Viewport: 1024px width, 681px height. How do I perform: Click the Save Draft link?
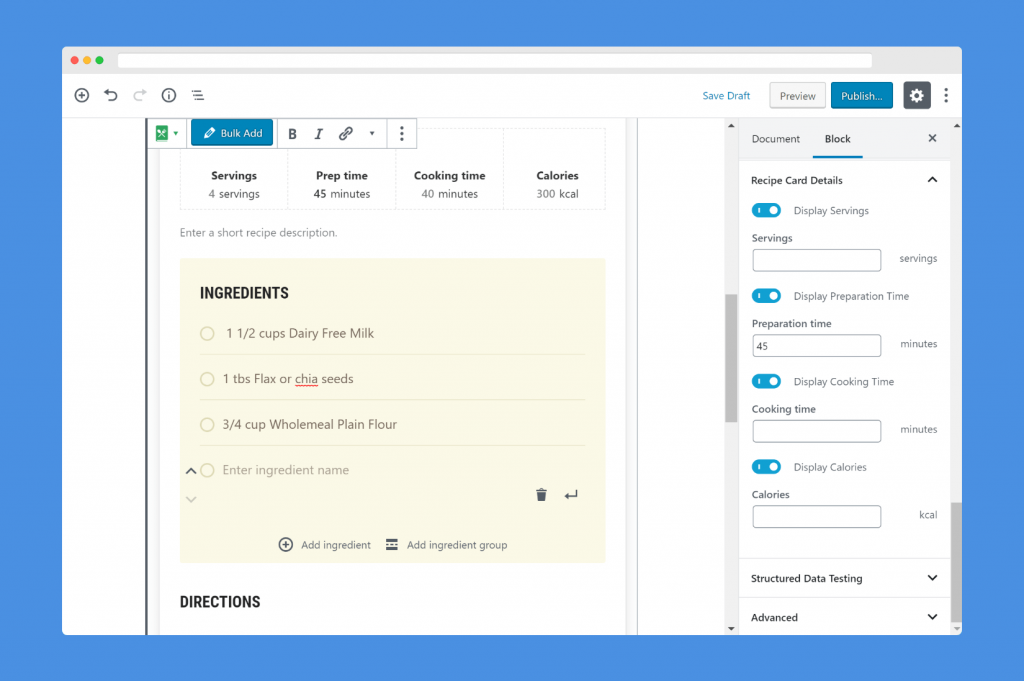tap(726, 96)
